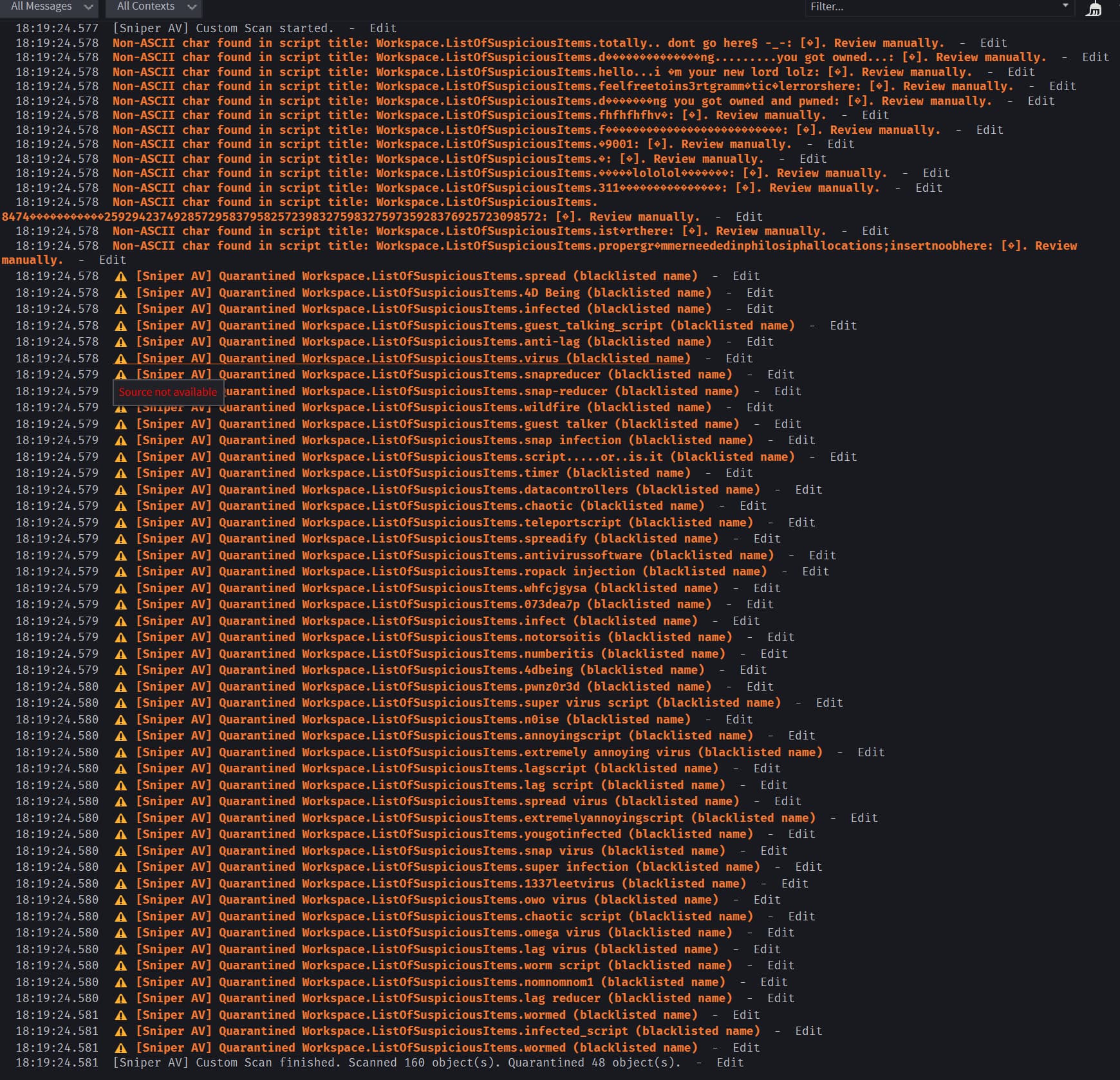Click warning icon on annoyingscript row
This screenshot has width=1120, height=1080.
(121, 736)
